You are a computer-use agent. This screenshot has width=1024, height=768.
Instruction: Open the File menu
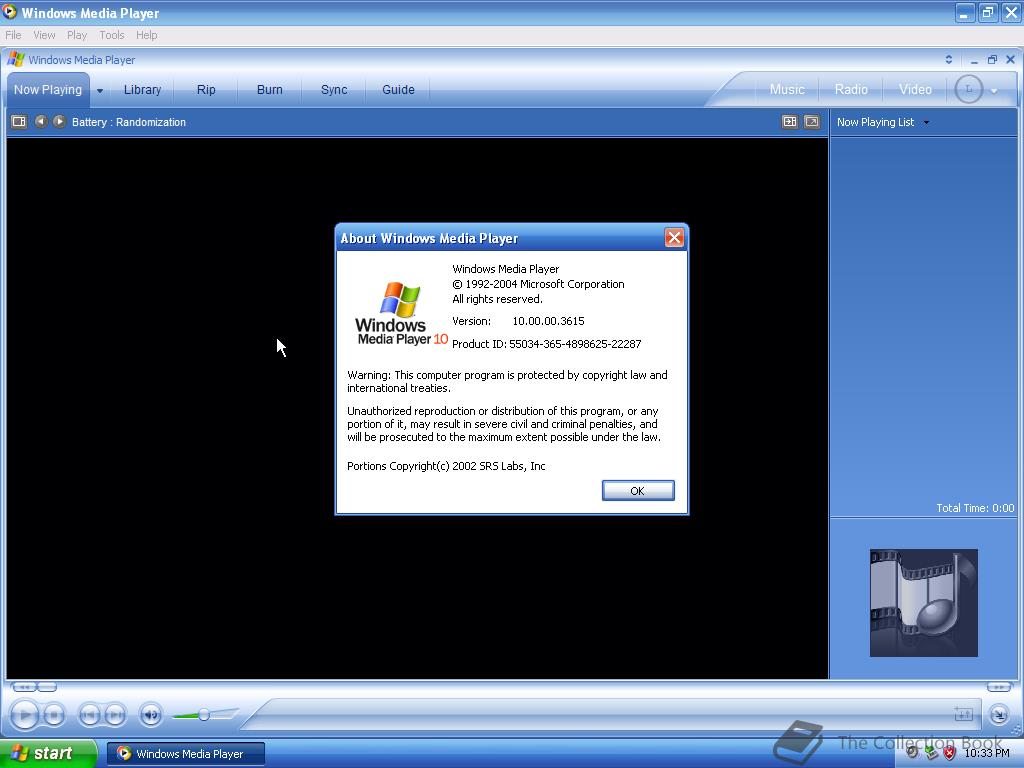pos(13,35)
